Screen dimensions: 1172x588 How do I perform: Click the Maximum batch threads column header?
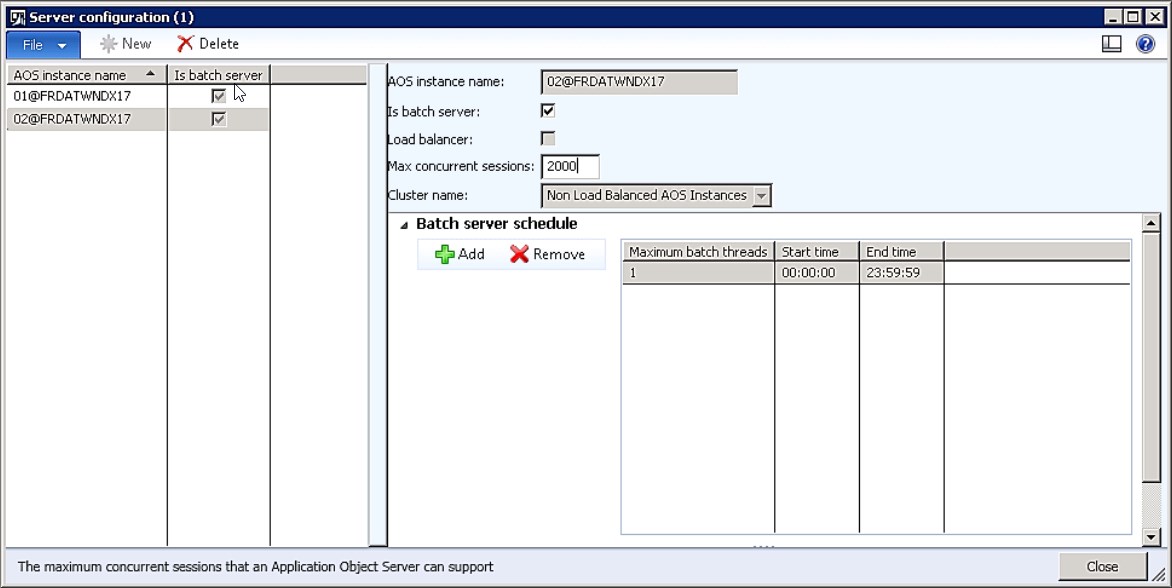pos(698,252)
